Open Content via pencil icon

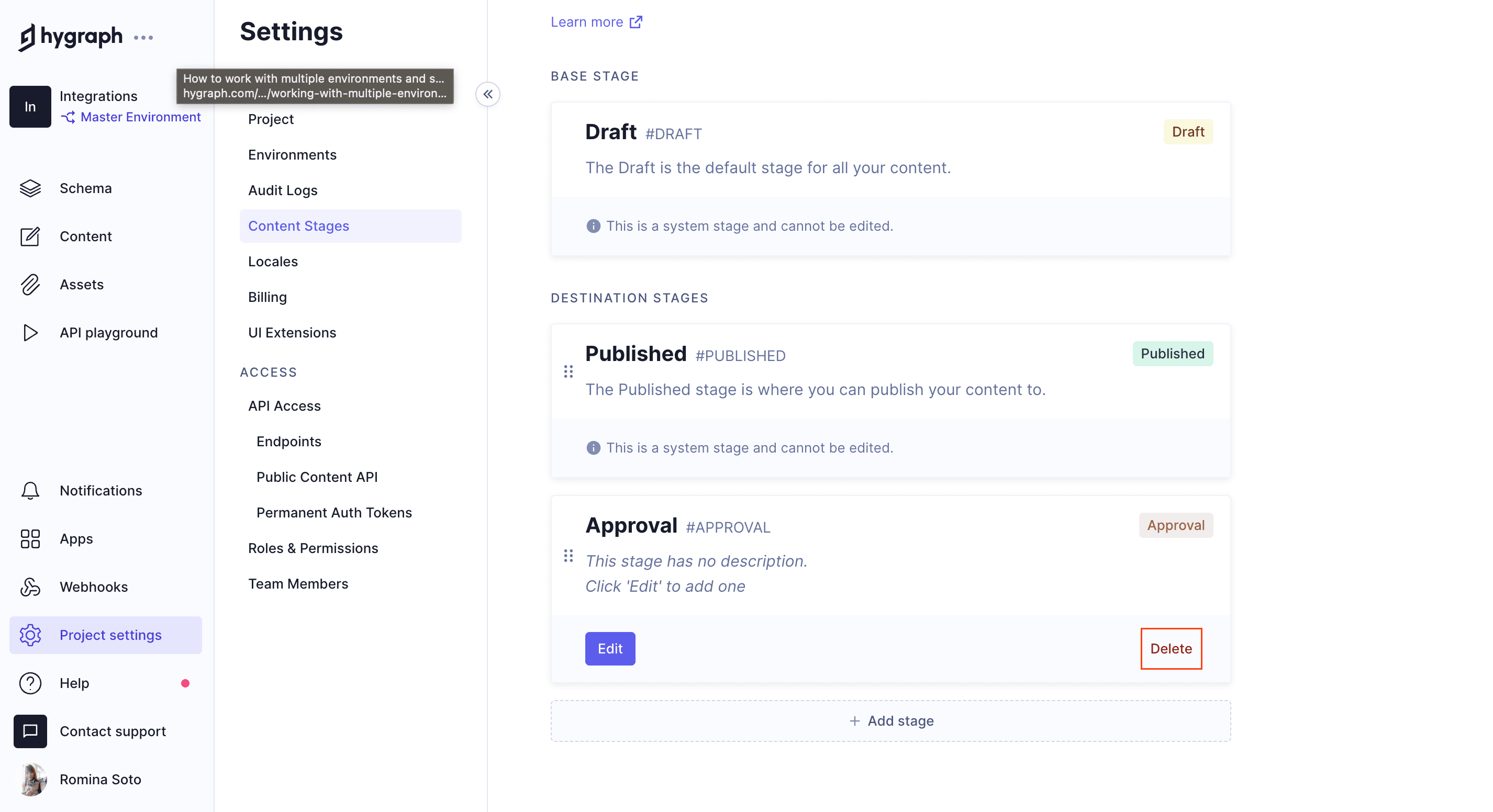pyautogui.click(x=30, y=236)
